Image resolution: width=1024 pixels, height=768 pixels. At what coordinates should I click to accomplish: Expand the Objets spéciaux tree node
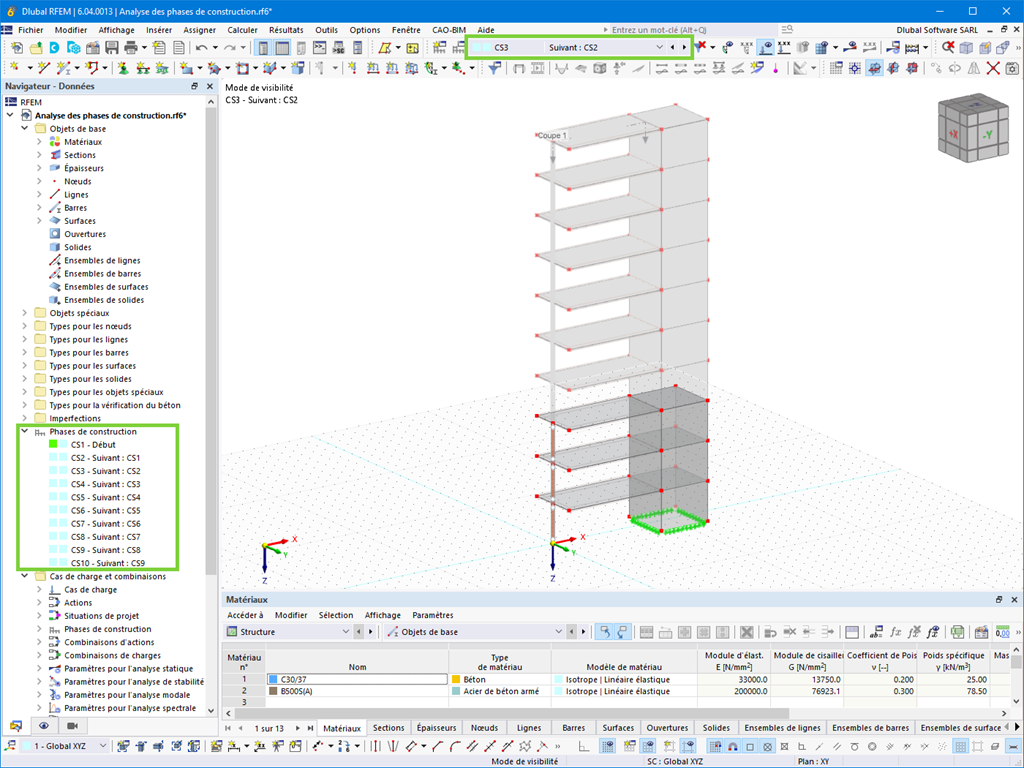coord(23,313)
